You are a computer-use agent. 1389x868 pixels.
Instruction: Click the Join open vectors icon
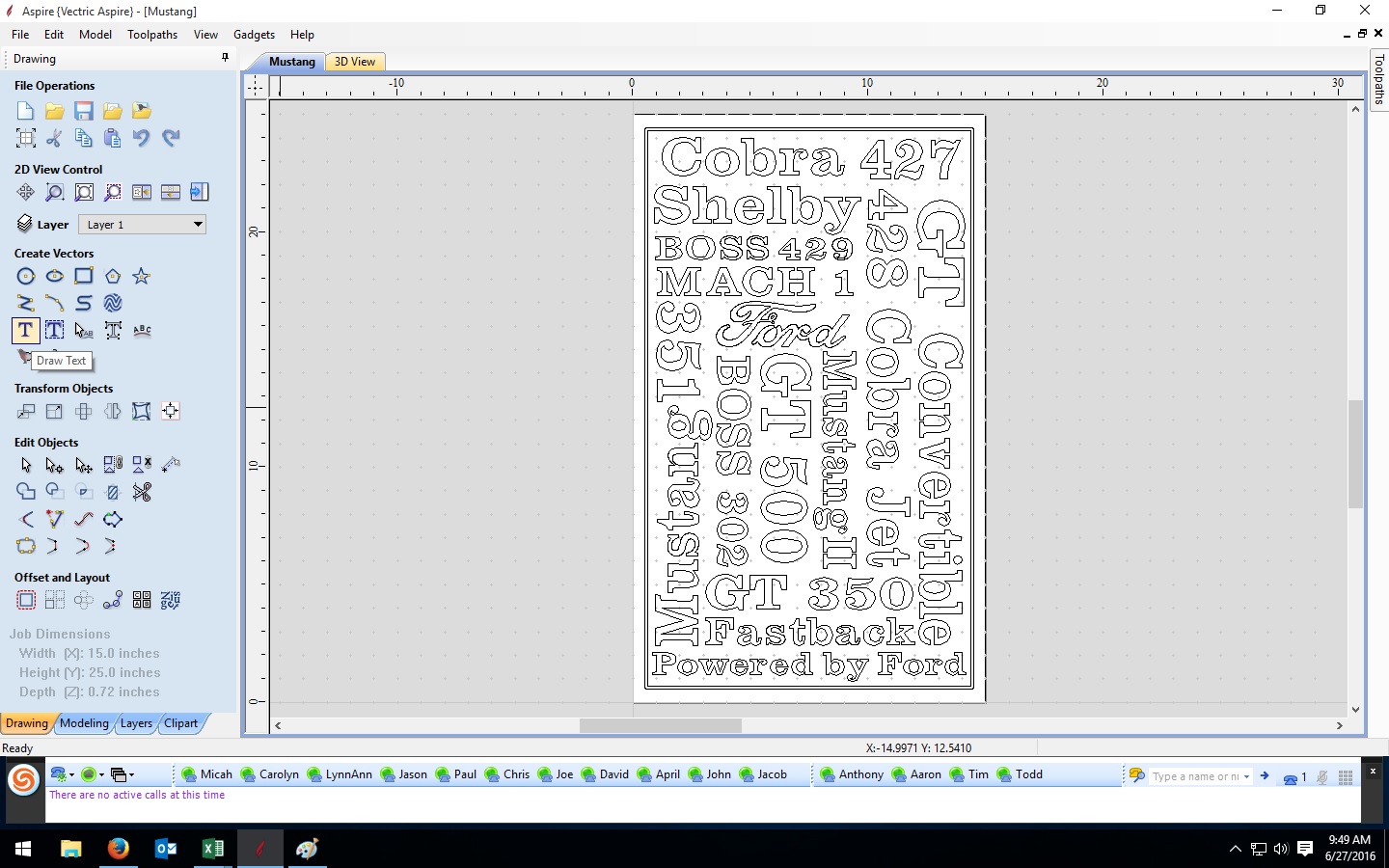pos(26,547)
